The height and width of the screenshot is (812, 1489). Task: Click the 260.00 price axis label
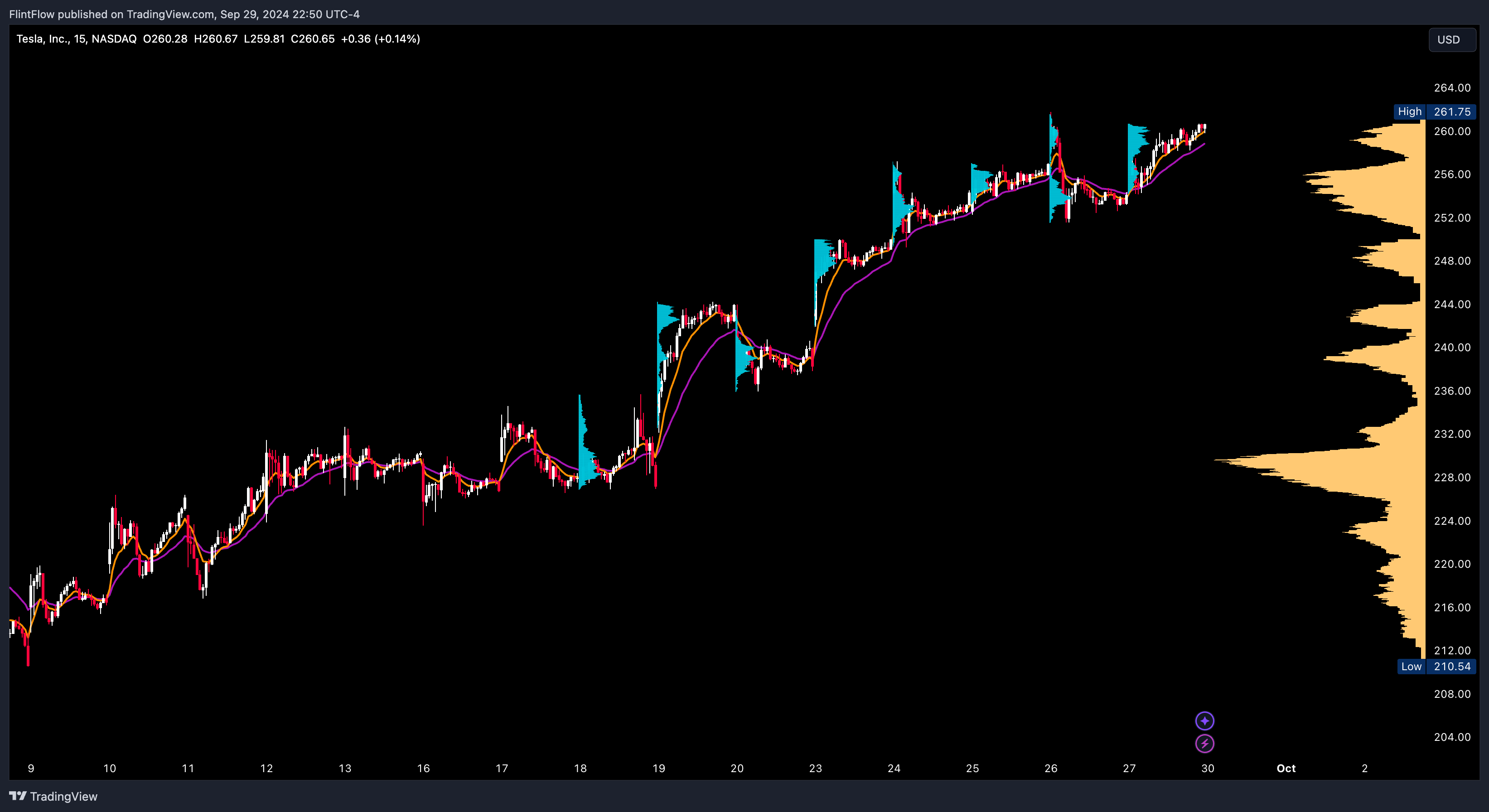coord(1452,131)
